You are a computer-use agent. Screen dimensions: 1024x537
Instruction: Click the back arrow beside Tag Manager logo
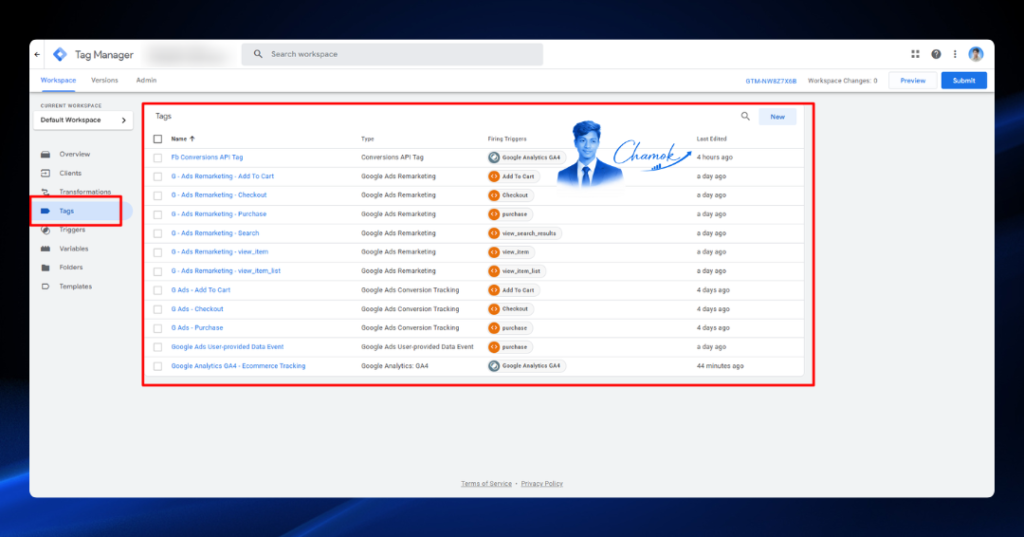37,54
